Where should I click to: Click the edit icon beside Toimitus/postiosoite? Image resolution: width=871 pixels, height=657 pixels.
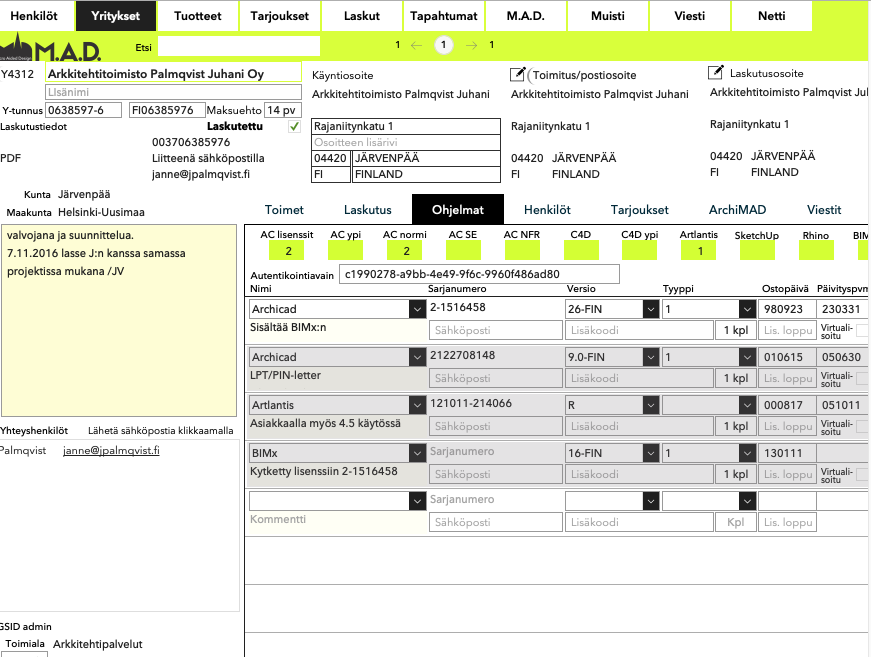(x=517, y=74)
